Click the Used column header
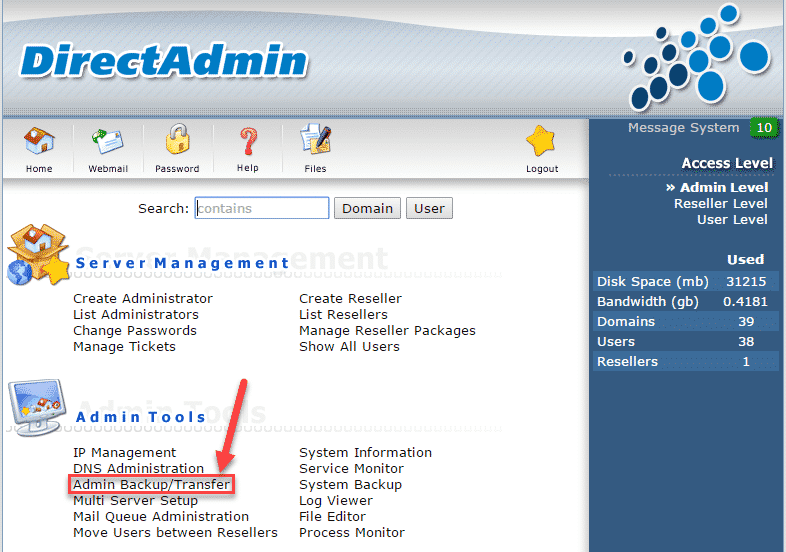786x552 pixels. click(745, 260)
